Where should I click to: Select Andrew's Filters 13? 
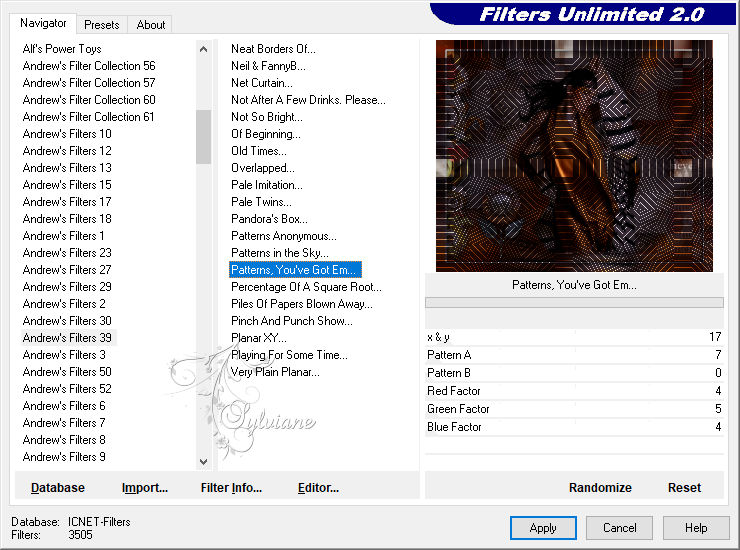click(x=67, y=168)
